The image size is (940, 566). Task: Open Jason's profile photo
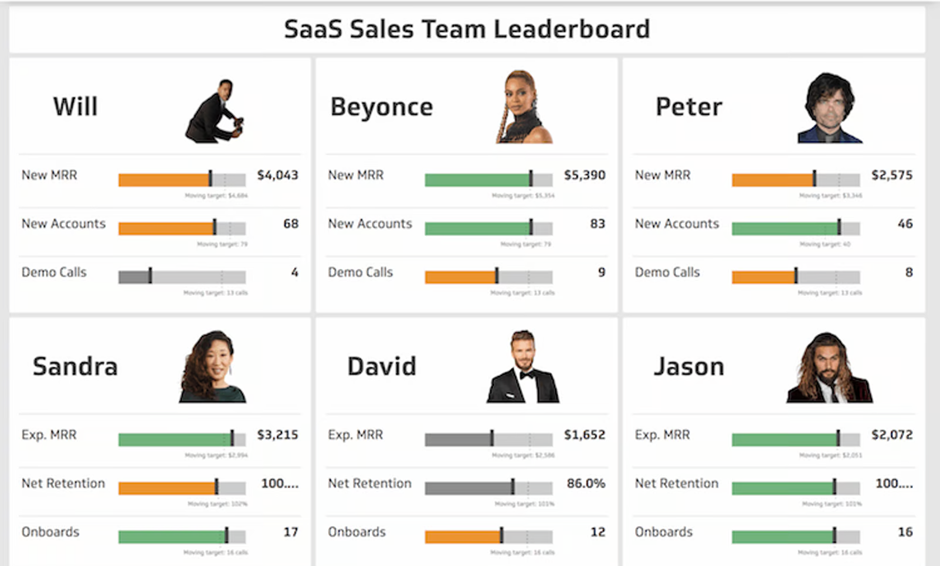[x=828, y=366]
